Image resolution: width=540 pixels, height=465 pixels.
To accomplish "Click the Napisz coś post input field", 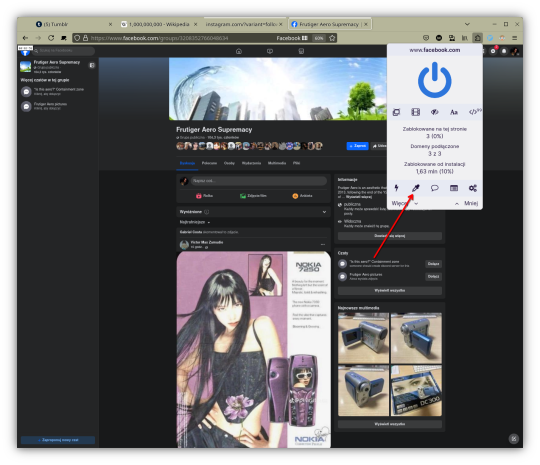I will 259,181.
